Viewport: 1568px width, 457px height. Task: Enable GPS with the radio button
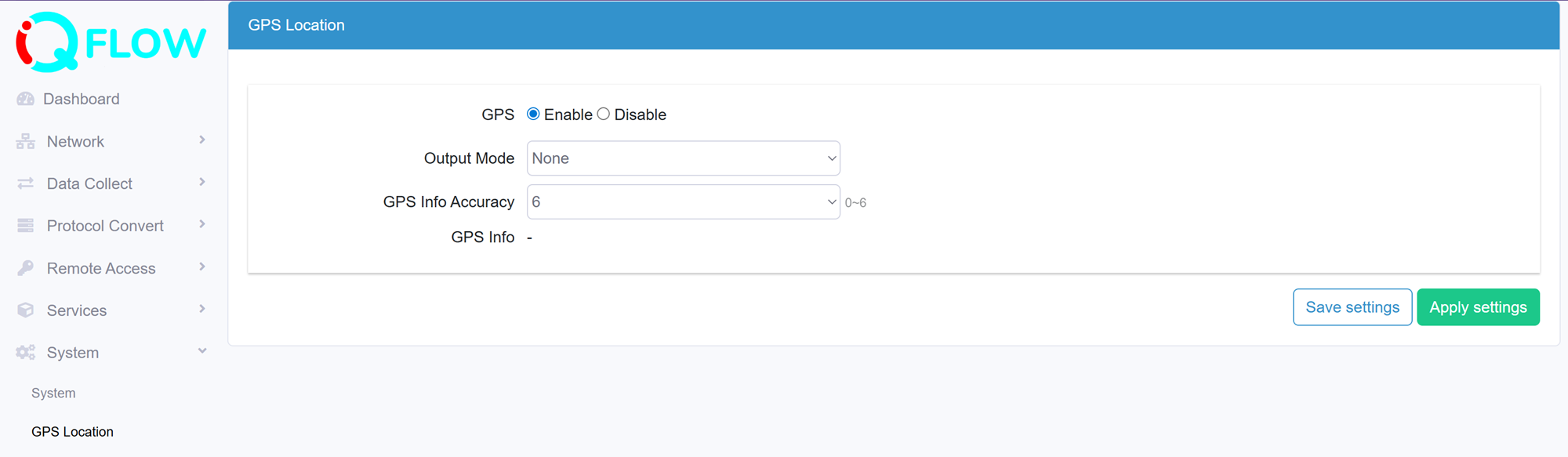[x=533, y=114]
